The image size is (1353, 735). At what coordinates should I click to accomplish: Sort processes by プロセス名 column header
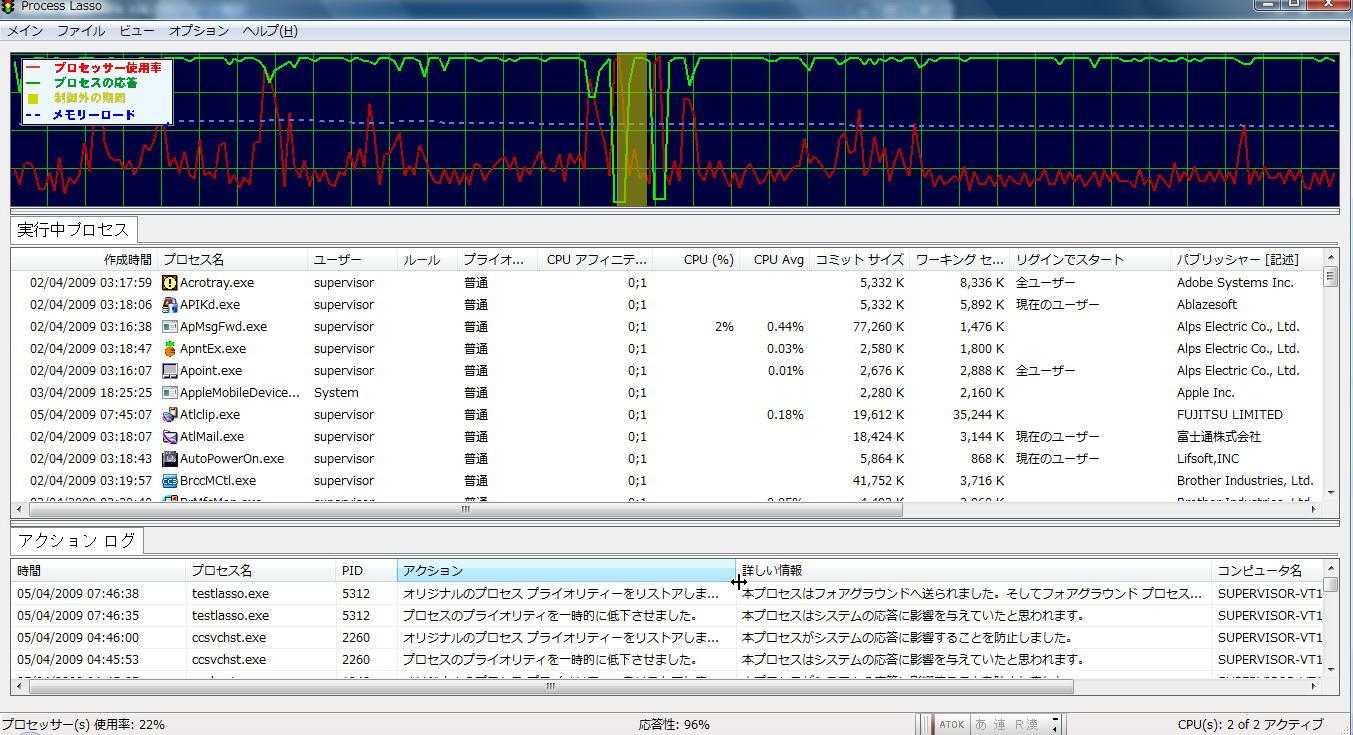pyautogui.click(x=193, y=260)
